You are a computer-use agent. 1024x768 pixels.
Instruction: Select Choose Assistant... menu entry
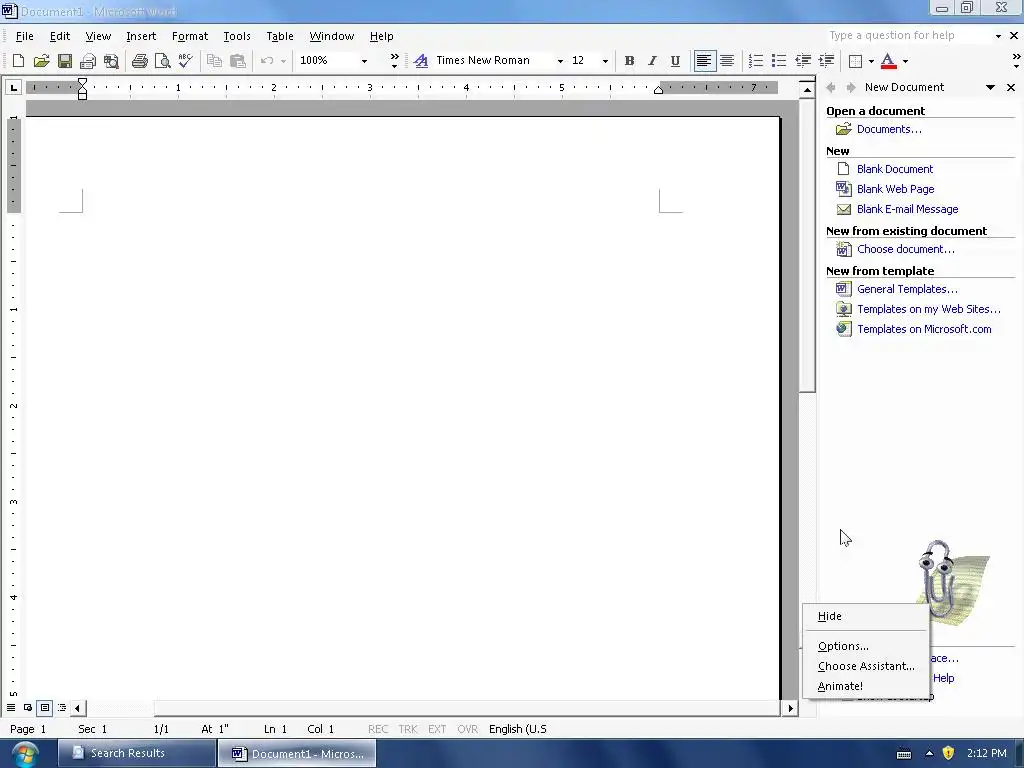(x=866, y=666)
